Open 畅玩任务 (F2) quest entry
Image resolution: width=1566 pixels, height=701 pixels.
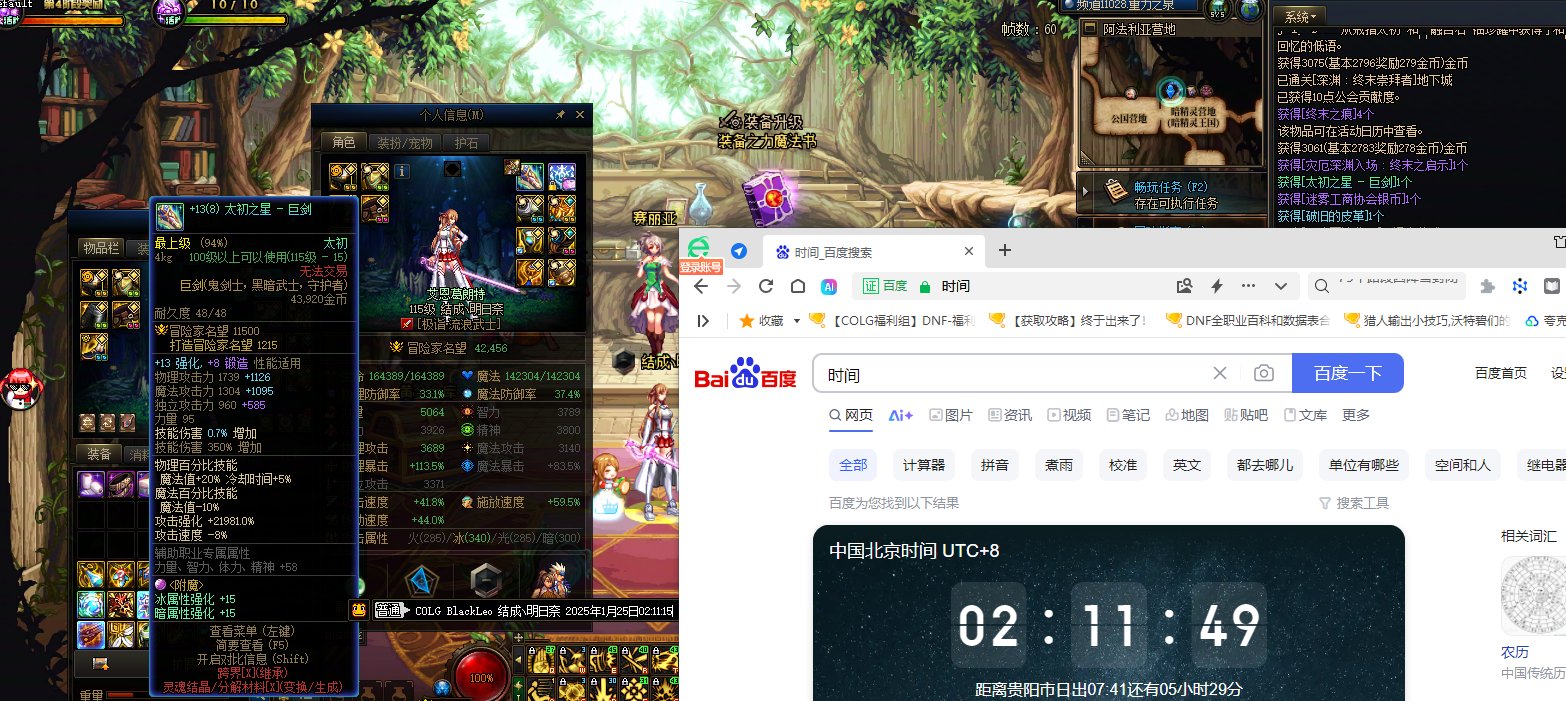1178,193
